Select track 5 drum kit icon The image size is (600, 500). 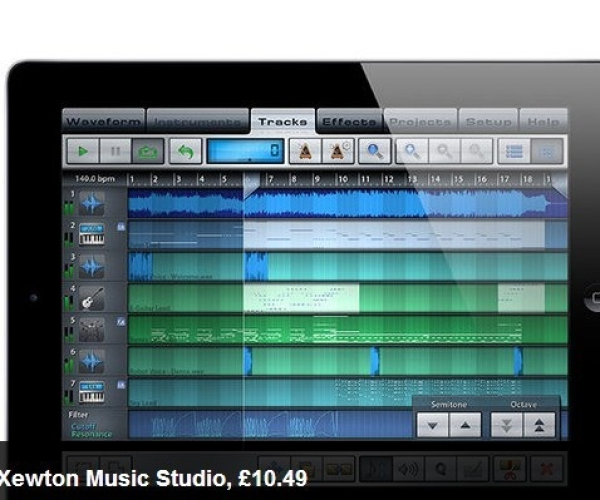[x=92, y=329]
